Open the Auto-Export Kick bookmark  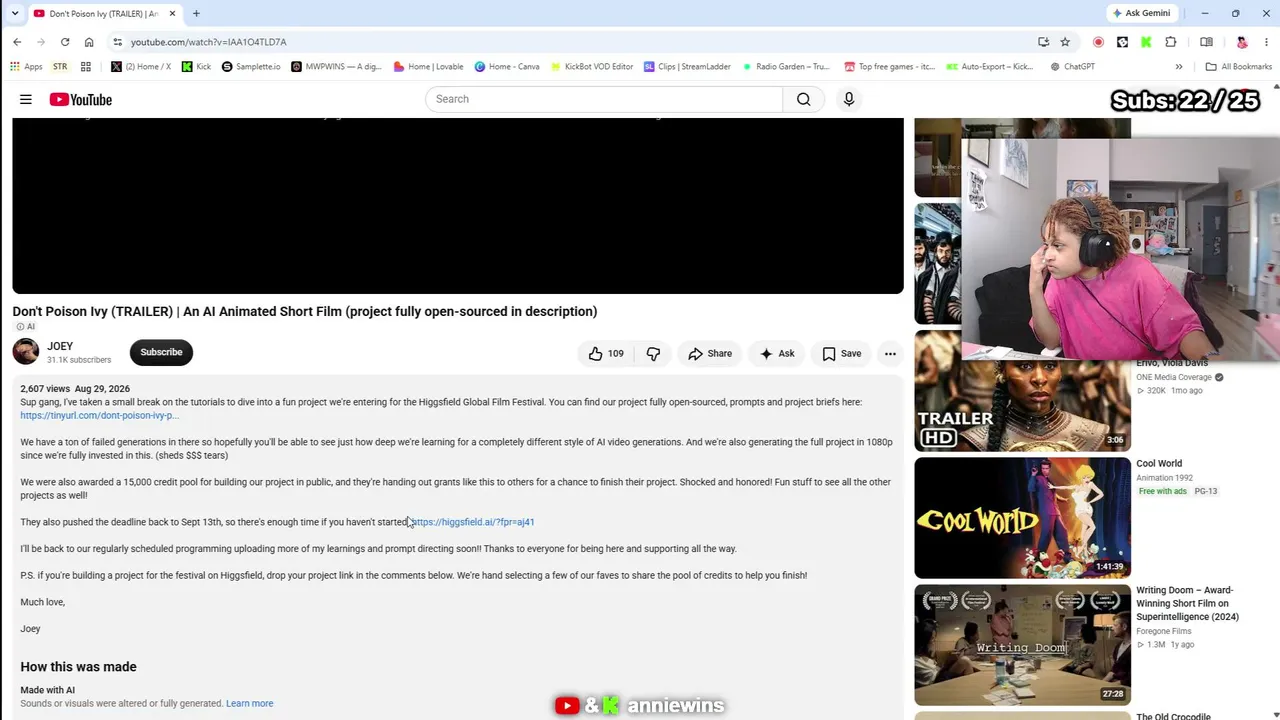tap(990, 67)
